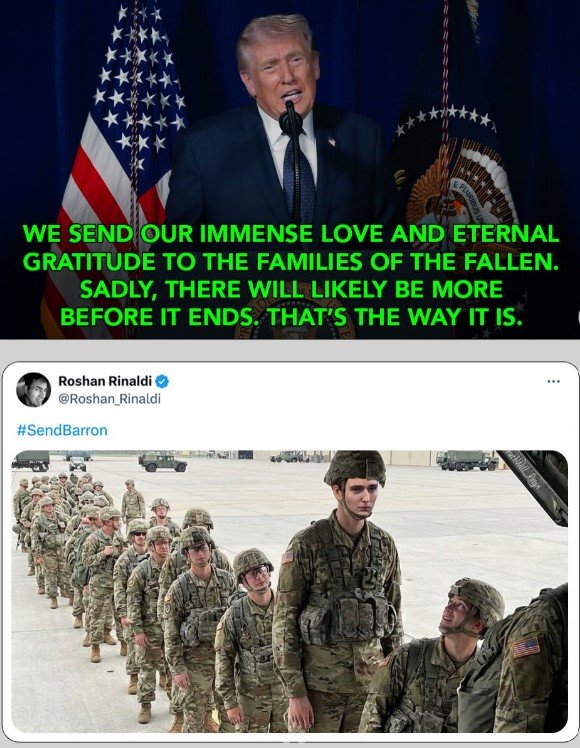This screenshot has height=748, width=580.
Task: Open the #SendBarron hashtag link
Action: pos(62,430)
